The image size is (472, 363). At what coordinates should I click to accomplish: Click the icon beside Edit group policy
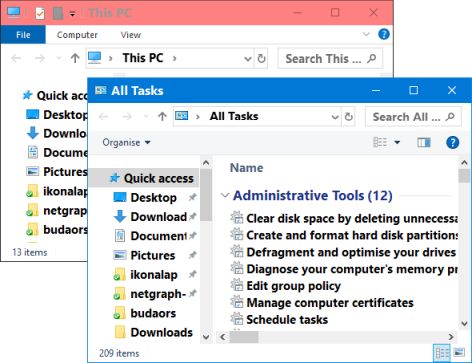click(237, 285)
